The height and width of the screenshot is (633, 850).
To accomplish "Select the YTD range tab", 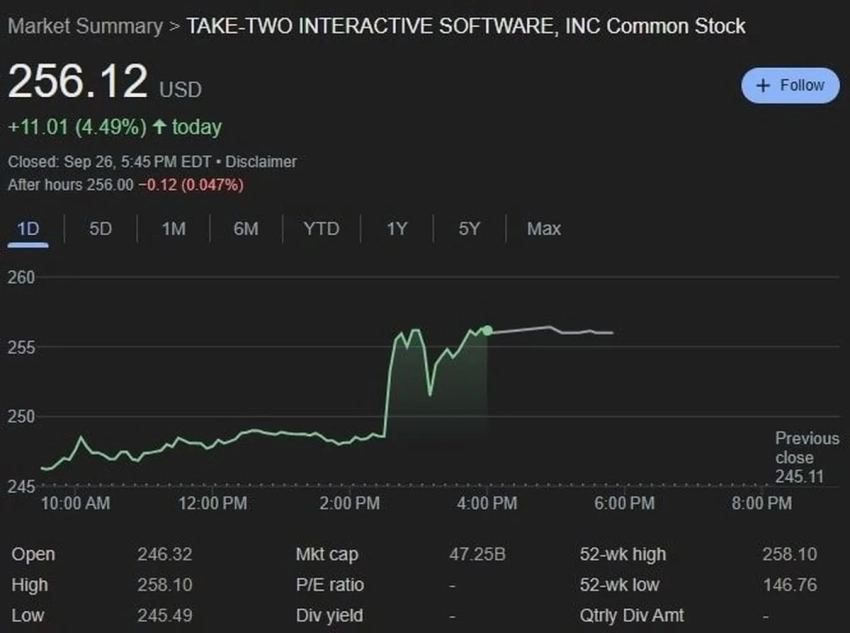I will click(x=321, y=229).
